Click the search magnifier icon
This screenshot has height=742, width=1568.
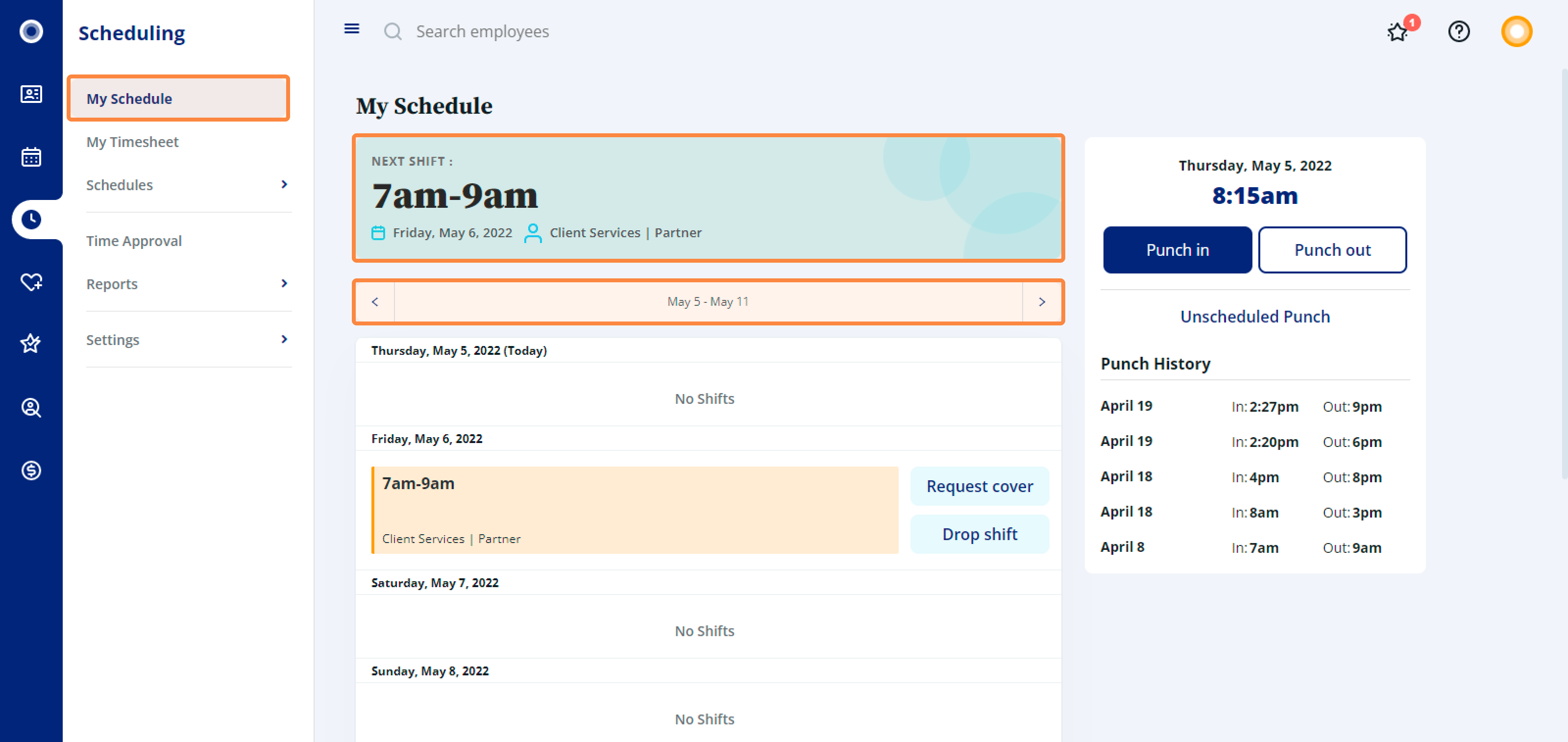(x=393, y=31)
